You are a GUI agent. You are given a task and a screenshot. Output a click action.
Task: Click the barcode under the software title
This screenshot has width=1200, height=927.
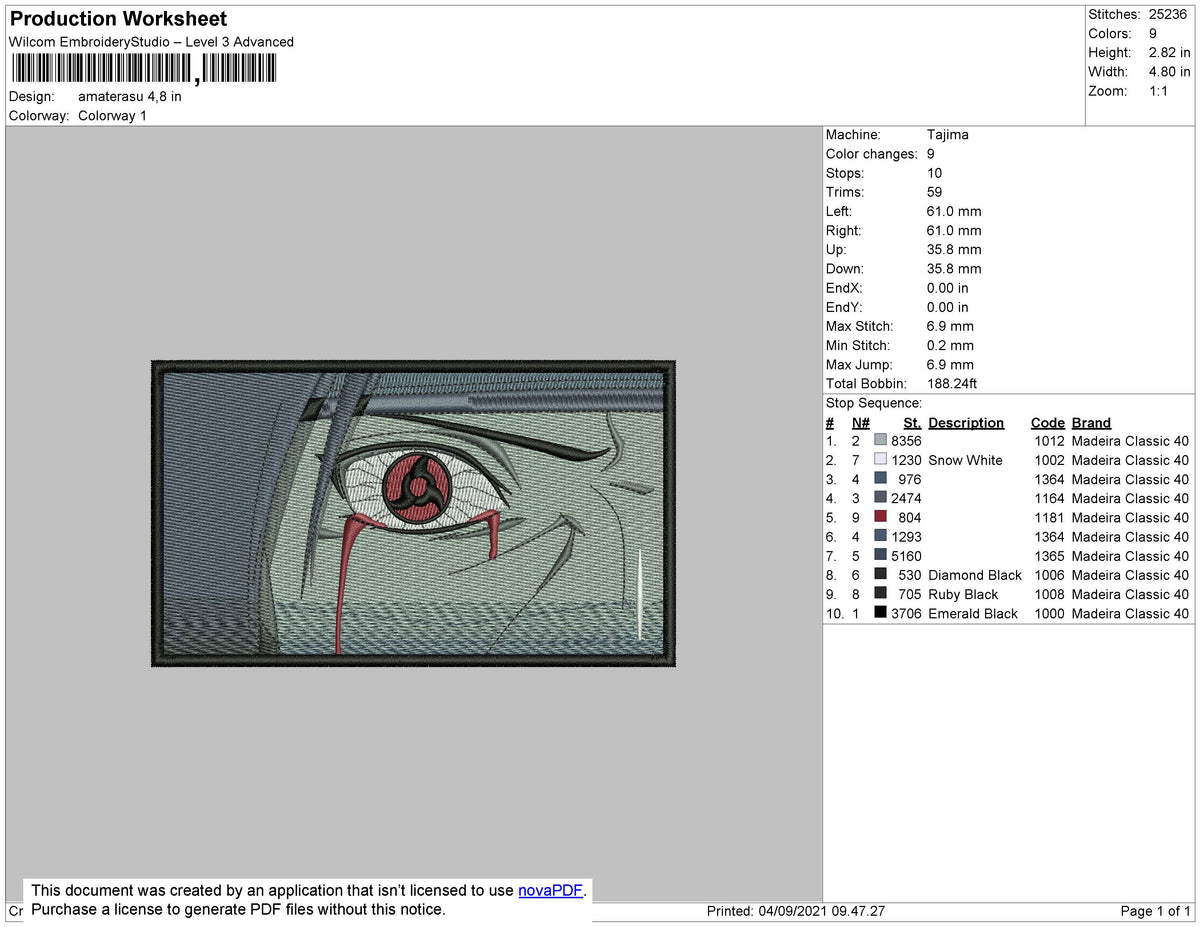tap(144, 68)
